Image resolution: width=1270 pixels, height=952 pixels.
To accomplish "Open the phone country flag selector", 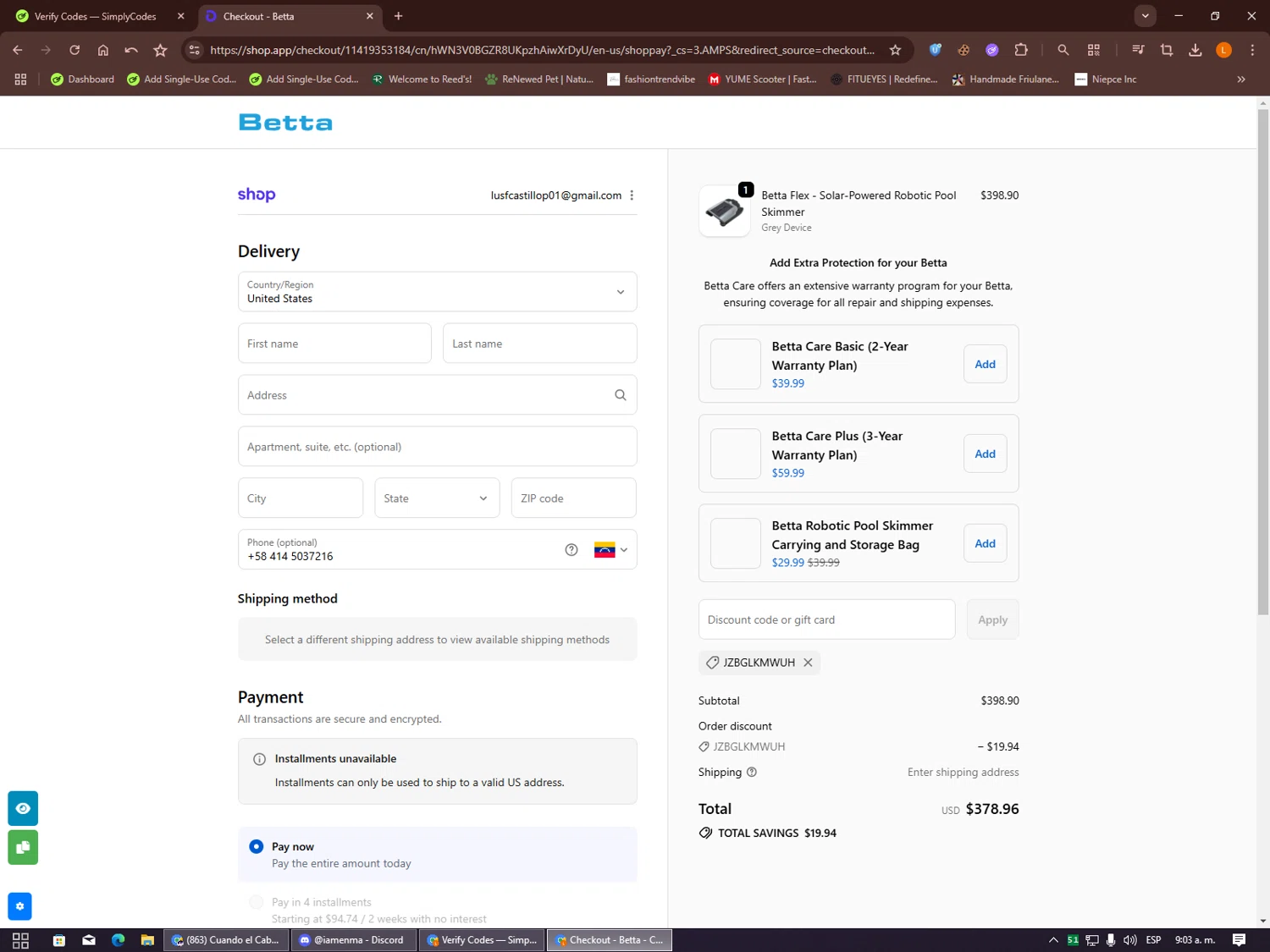I will [610, 550].
